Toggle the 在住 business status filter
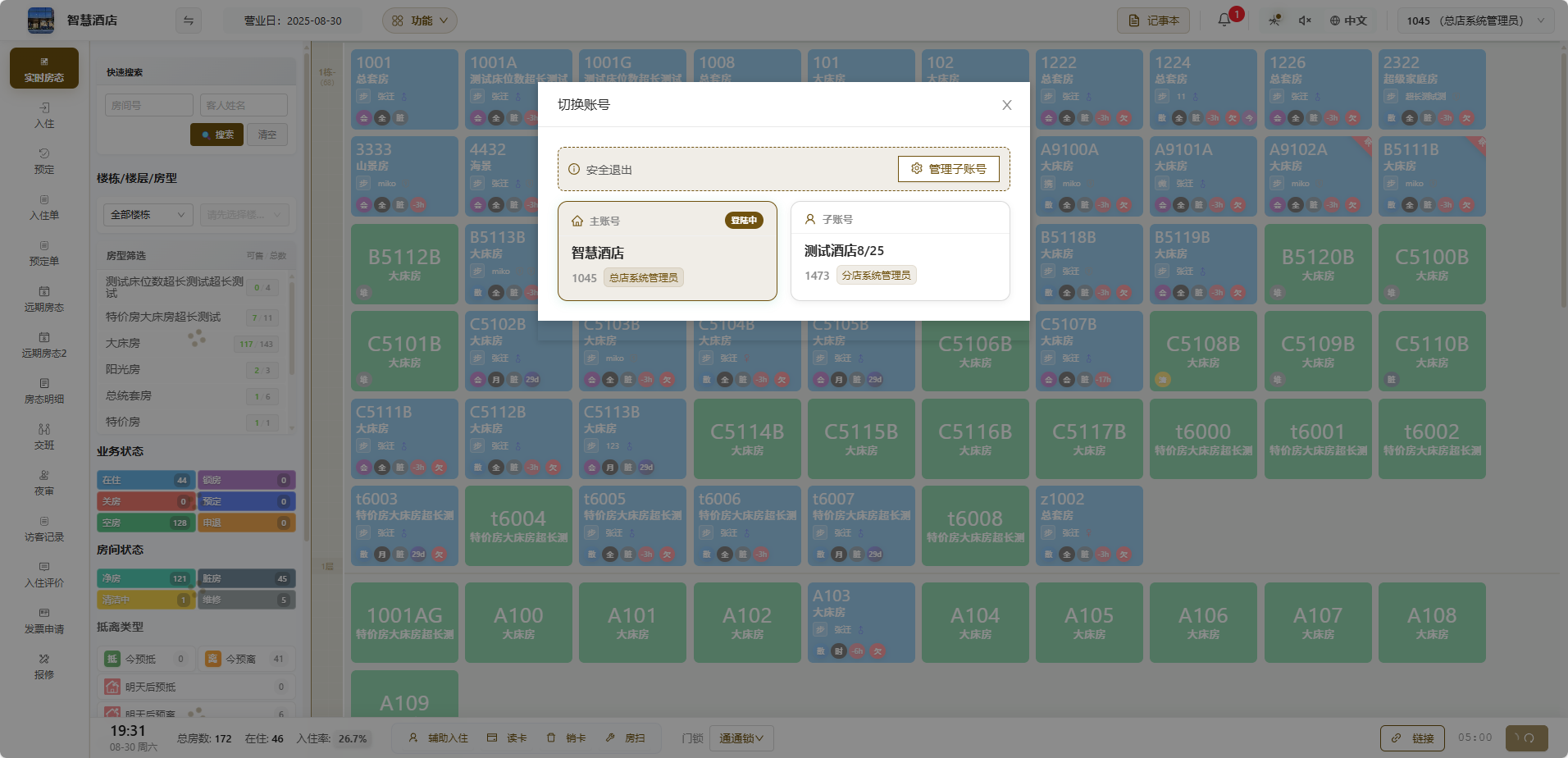1568x758 pixels. [x=145, y=480]
